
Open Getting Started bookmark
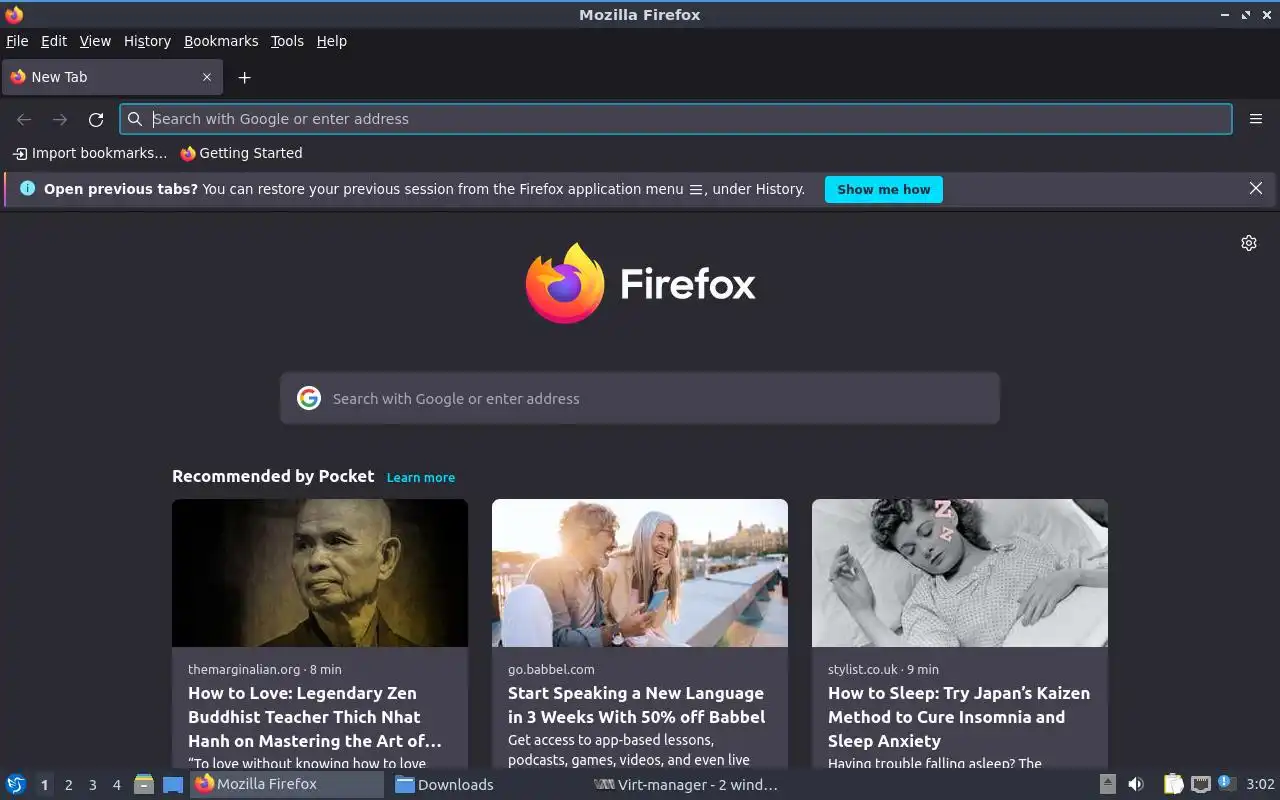coord(241,153)
